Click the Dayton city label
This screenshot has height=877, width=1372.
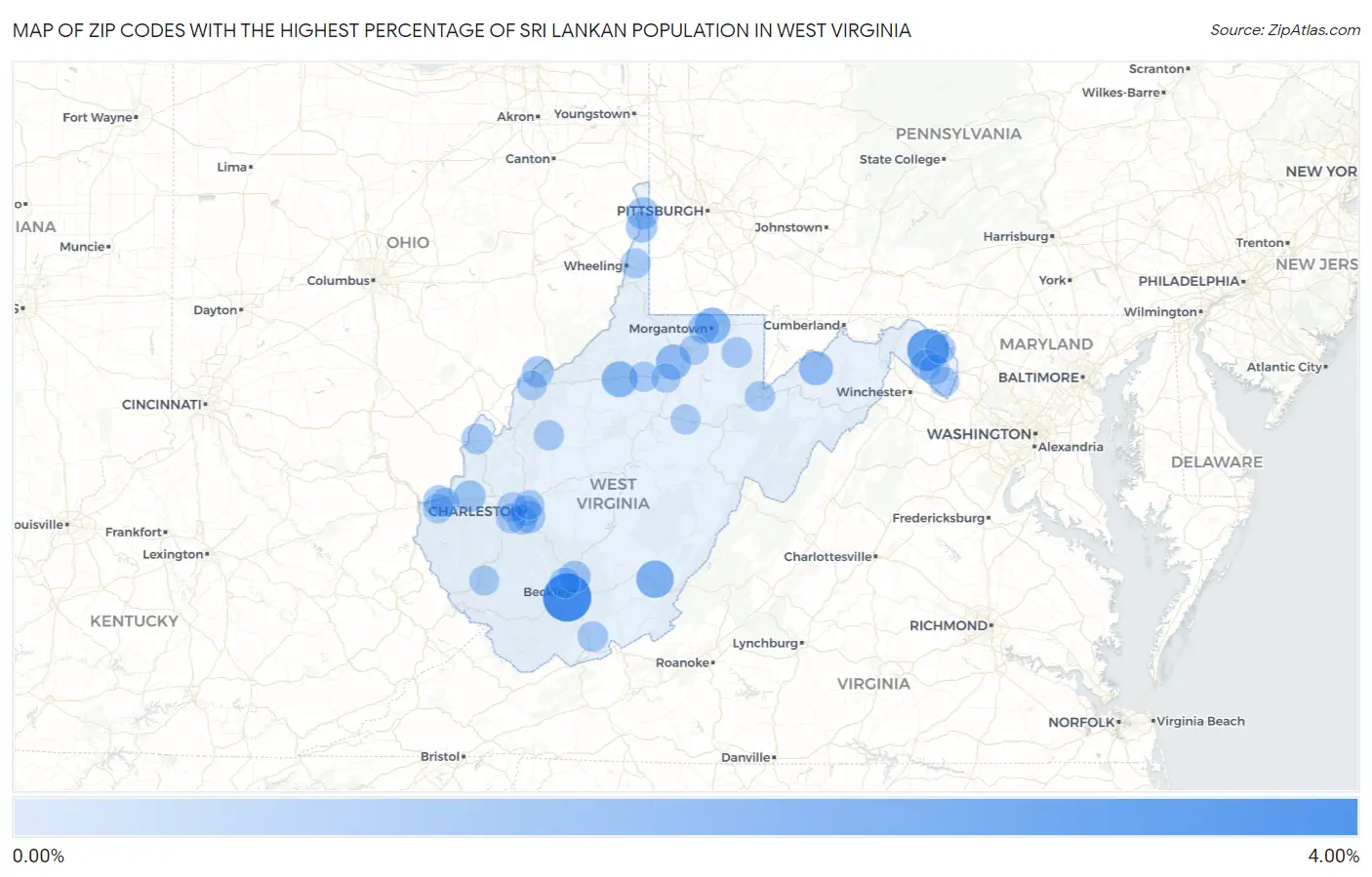click(216, 310)
